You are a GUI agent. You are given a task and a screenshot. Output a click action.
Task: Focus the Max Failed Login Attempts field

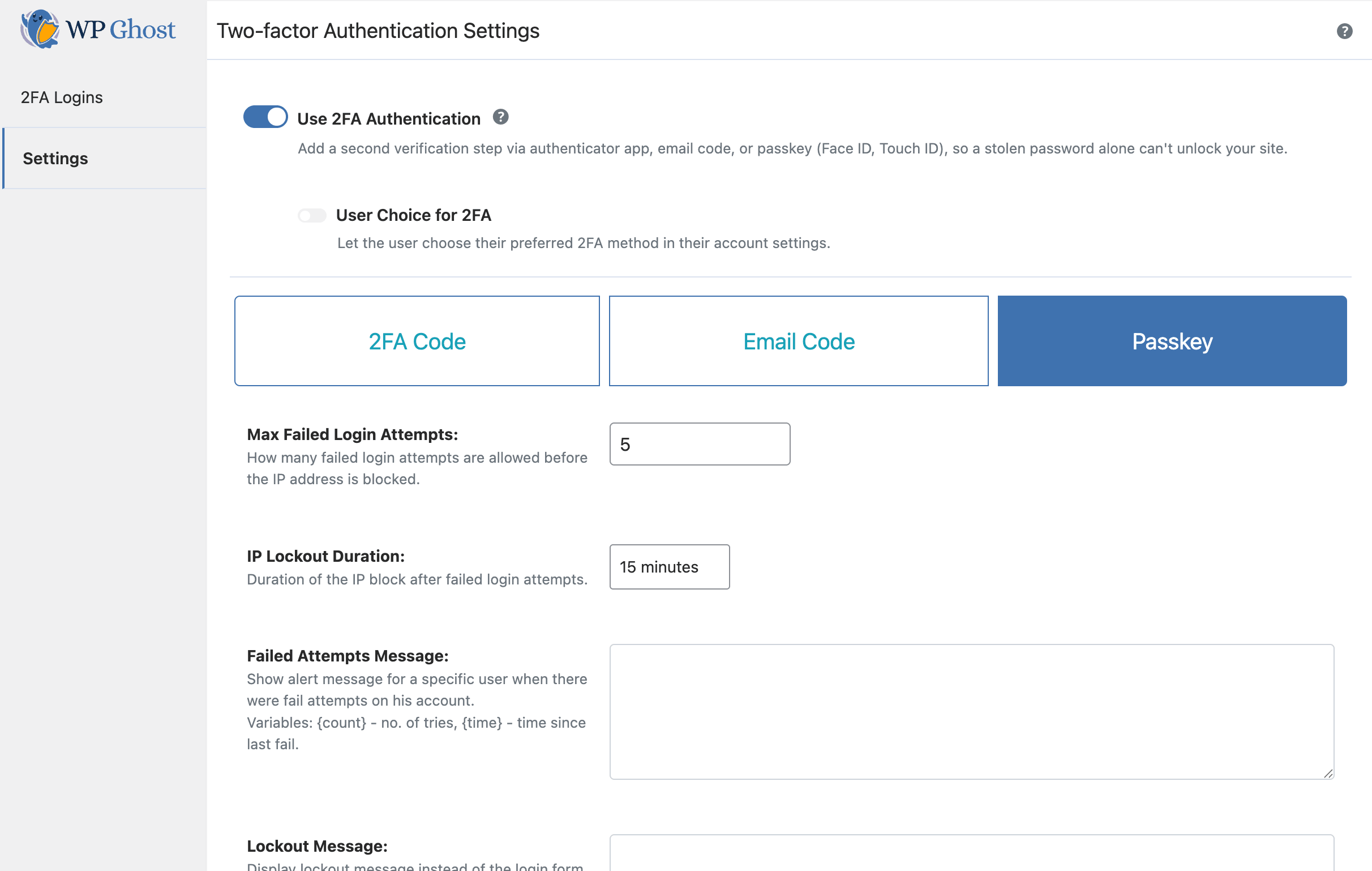[x=699, y=444]
